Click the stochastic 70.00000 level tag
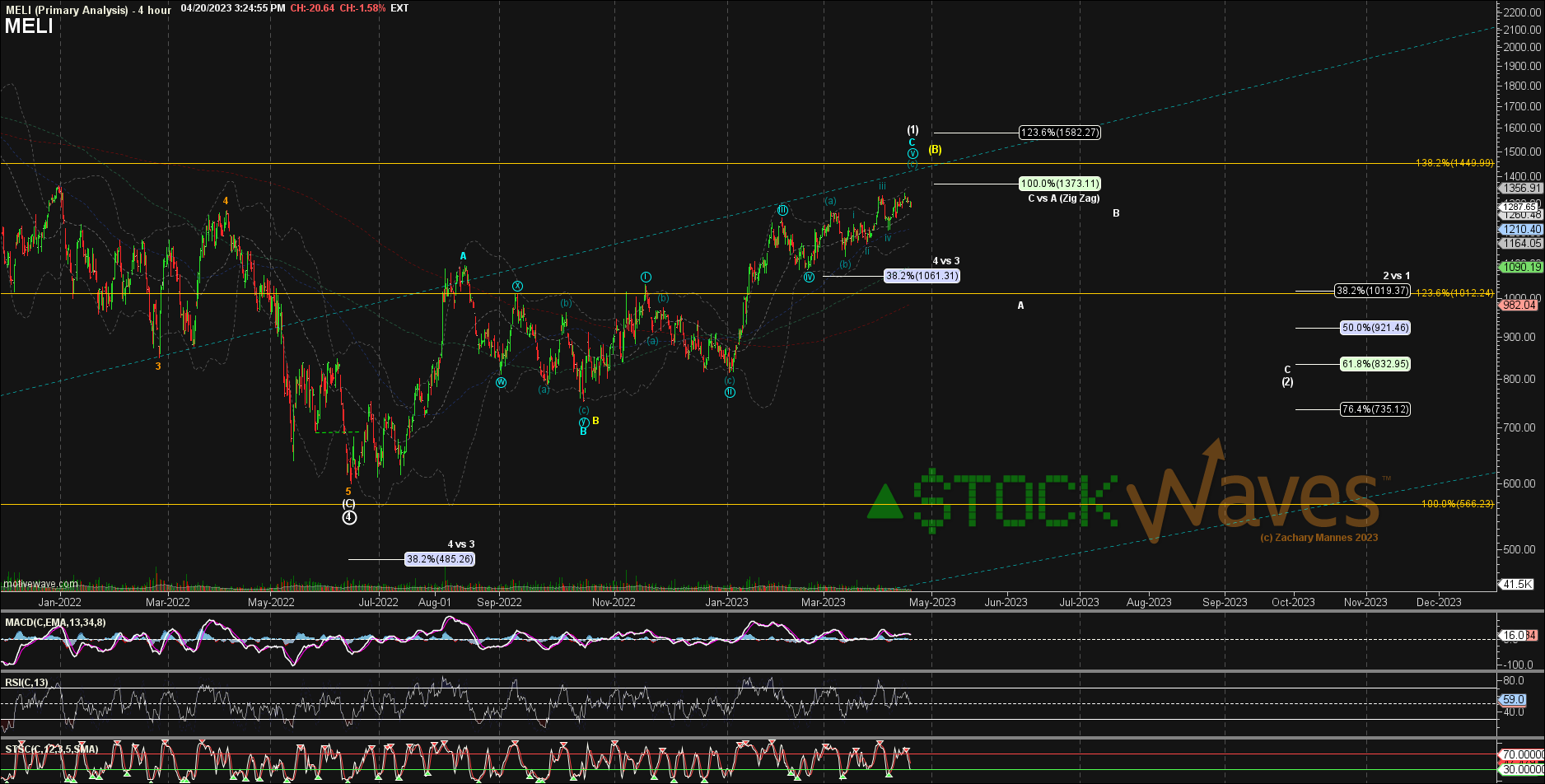The width and height of the screenshot is (1545, 784). point(1521,754)
